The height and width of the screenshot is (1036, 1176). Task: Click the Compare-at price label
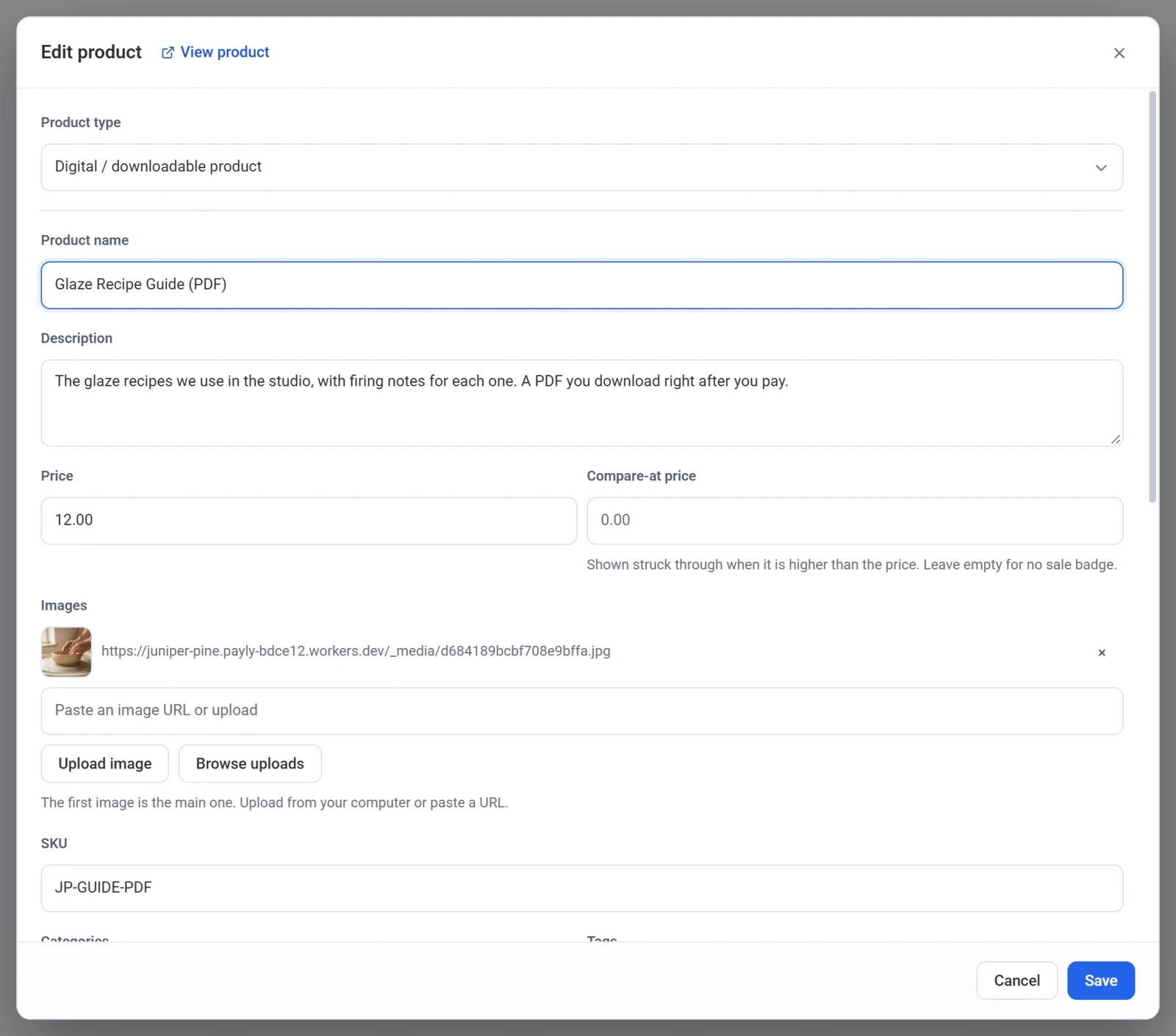pos(641,475)
